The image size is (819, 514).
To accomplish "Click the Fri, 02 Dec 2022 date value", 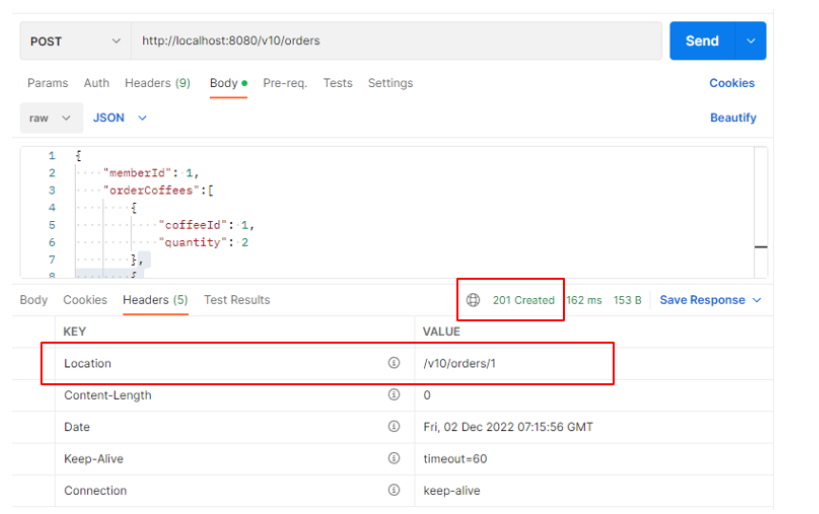I will click(508, 427).
